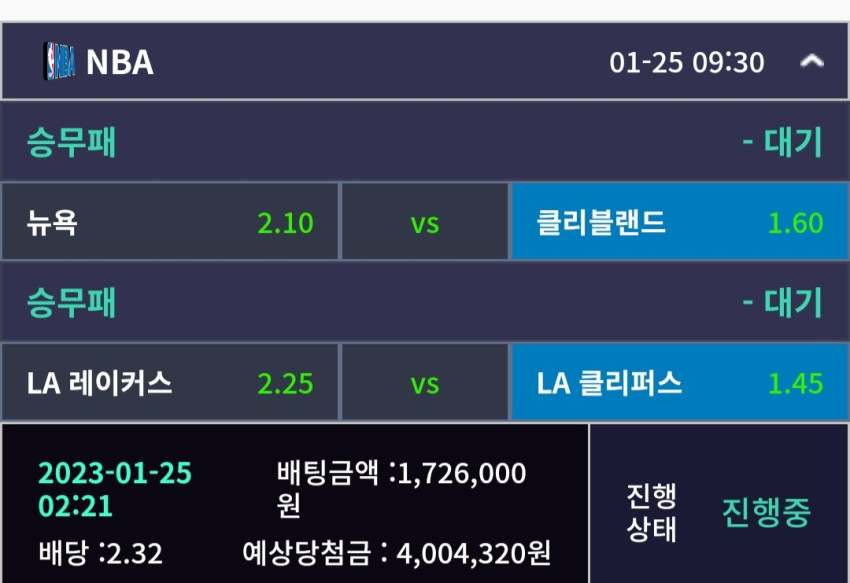This screenshot has width=850, height=583.
Task: Click first 승무패 bet type label
Action: tap(71, 143)
